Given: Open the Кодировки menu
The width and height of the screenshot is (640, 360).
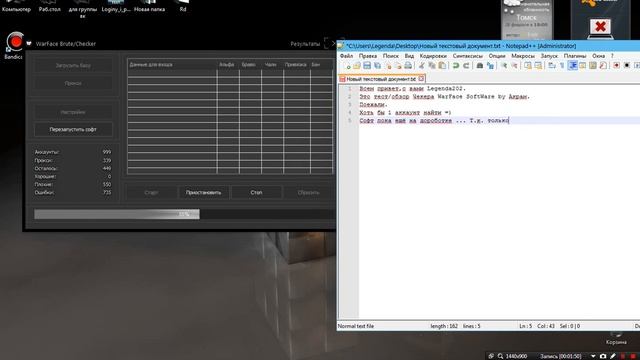Looking at the screenshot, I should pyautogui.click(x=433, y=56).
